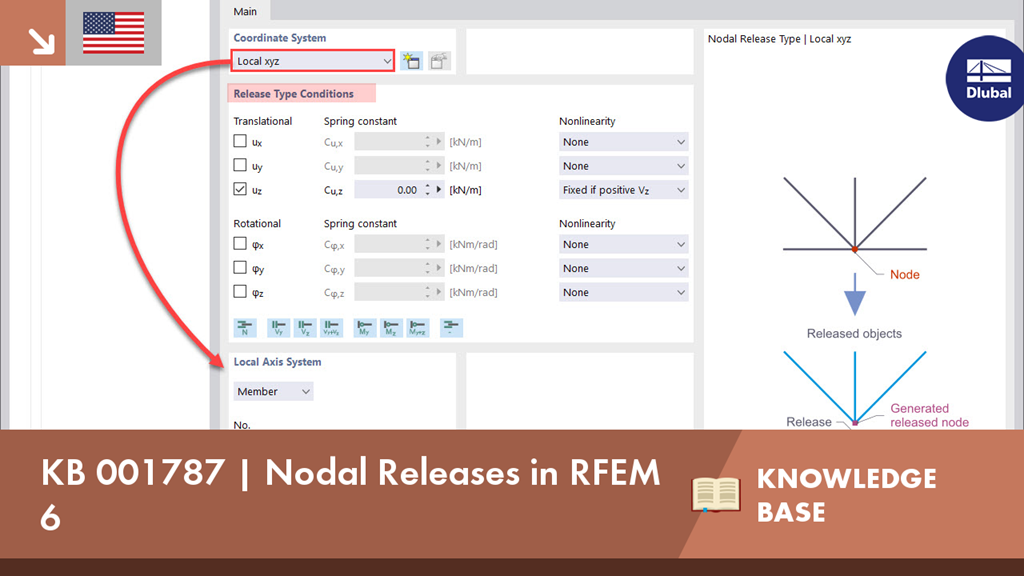Click the Vy+Vz shear release preset icon

(332, 327)
